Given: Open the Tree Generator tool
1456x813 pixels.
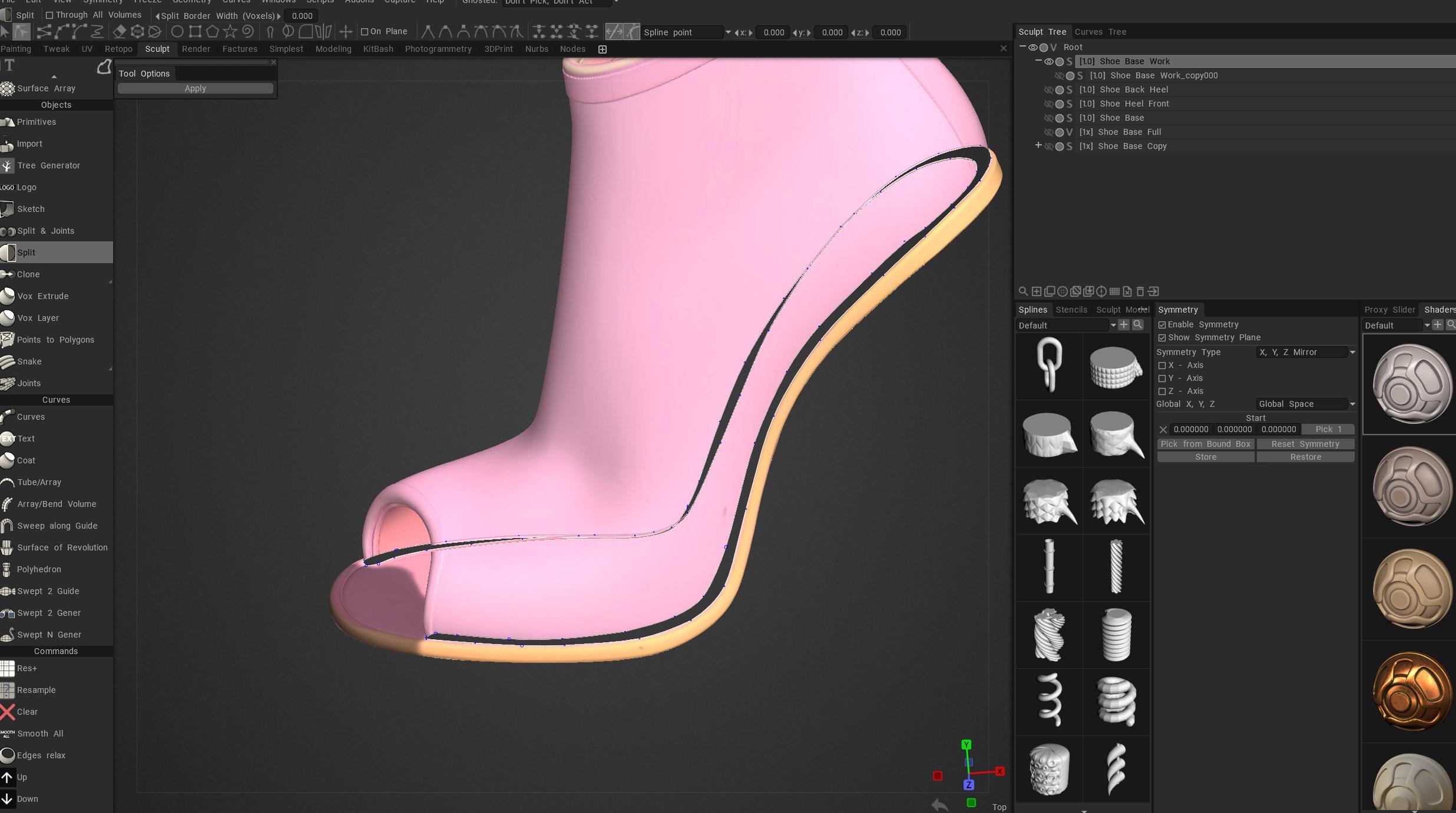Looking at the screenshot, I should [x=48, y=165].
